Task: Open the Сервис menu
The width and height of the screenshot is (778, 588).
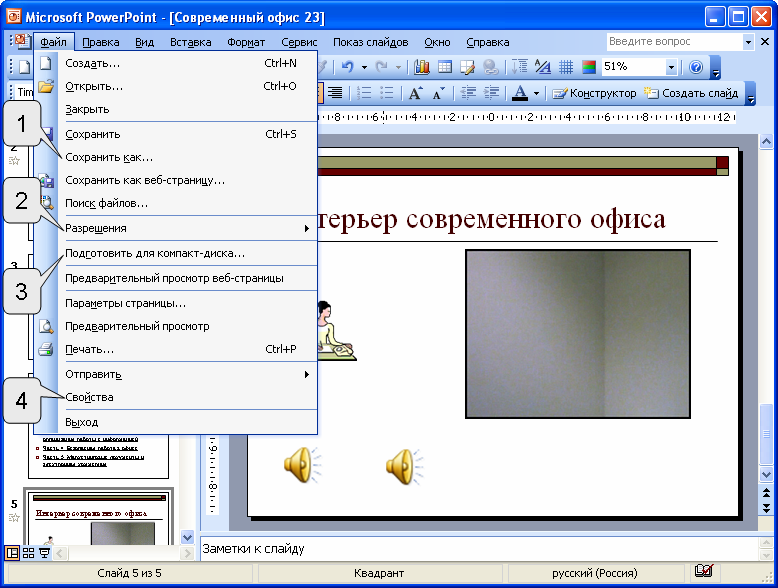Action: coord(299,42)
